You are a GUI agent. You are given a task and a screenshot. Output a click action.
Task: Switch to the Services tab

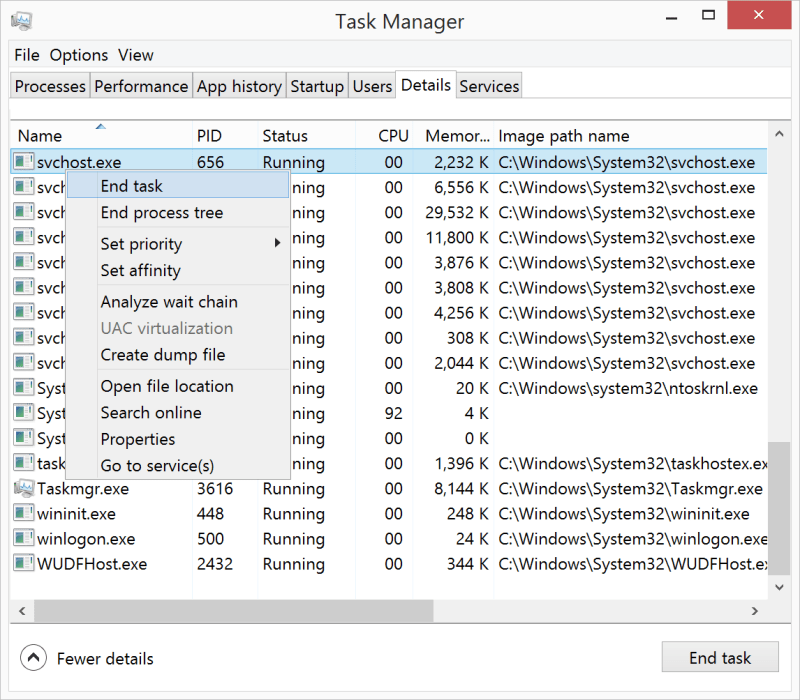[489, 86]
